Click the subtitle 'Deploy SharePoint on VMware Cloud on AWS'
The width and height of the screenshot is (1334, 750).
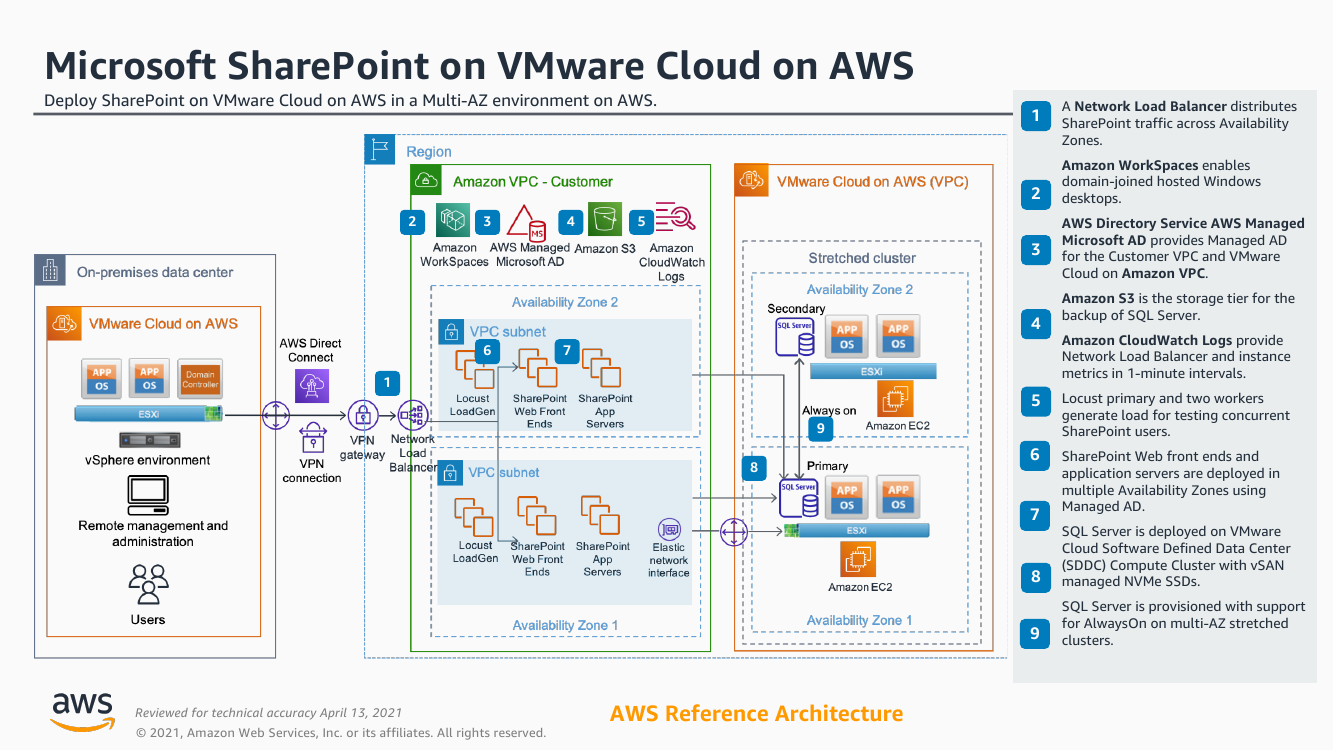(350, 101)
